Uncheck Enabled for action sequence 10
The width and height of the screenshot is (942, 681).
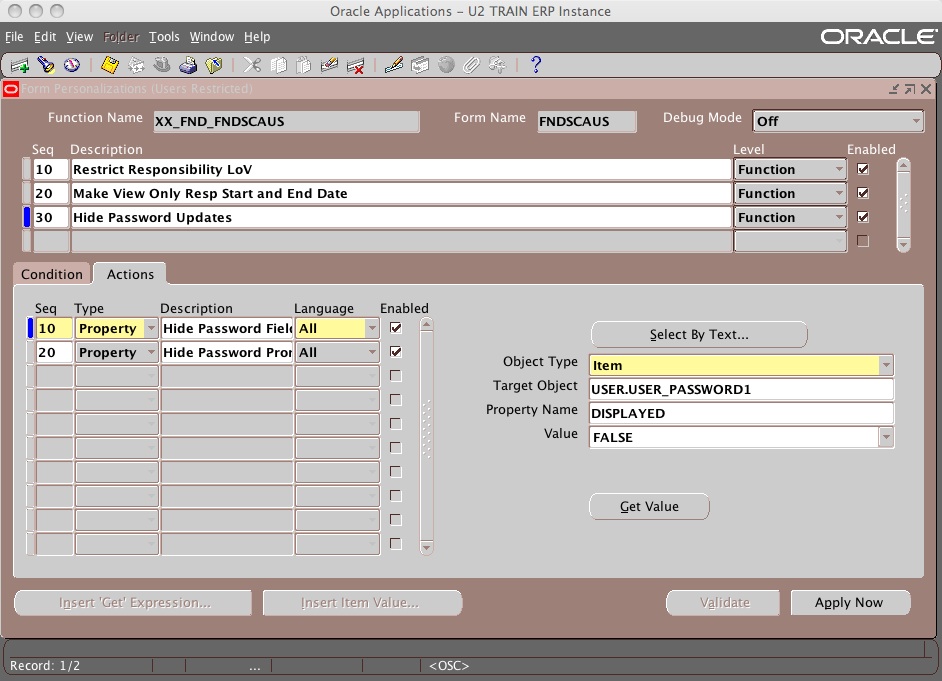[x=396, y=328]
